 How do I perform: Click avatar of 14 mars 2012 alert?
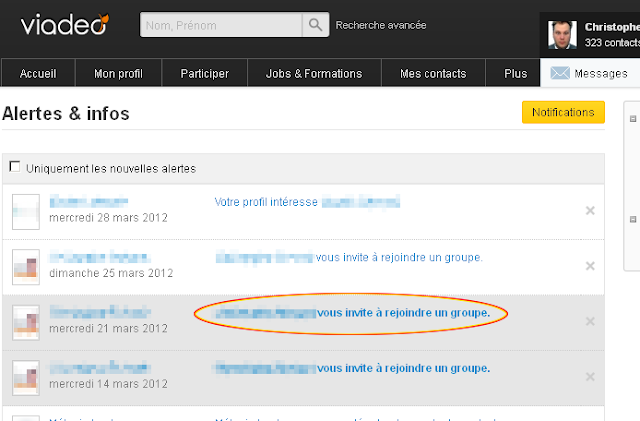26,378
